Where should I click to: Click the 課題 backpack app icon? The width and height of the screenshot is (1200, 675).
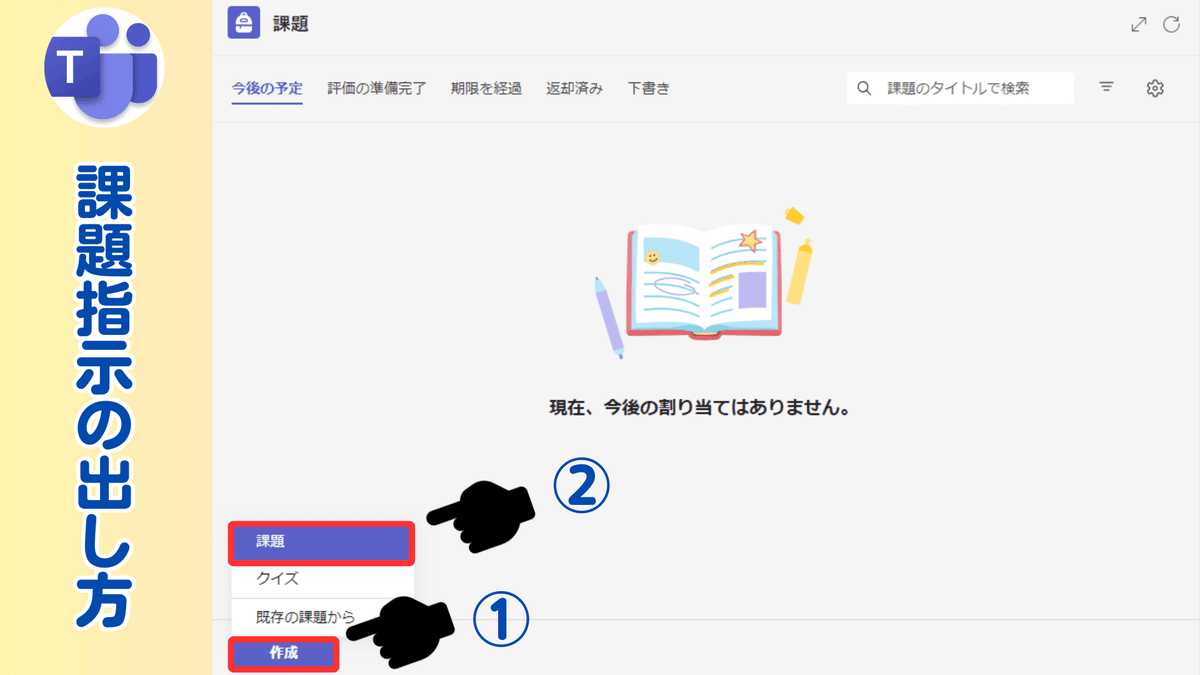tap(244, 23)
